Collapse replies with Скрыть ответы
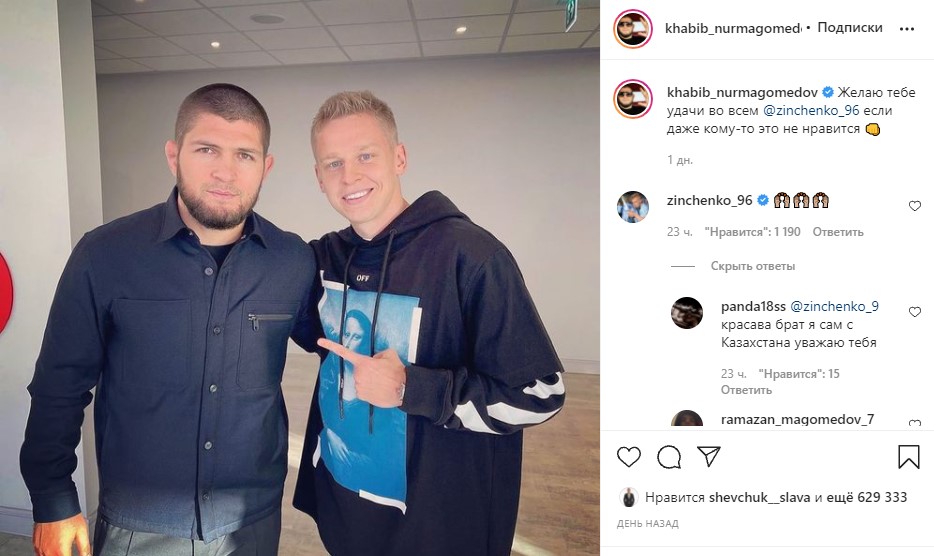 click(752, 266)
